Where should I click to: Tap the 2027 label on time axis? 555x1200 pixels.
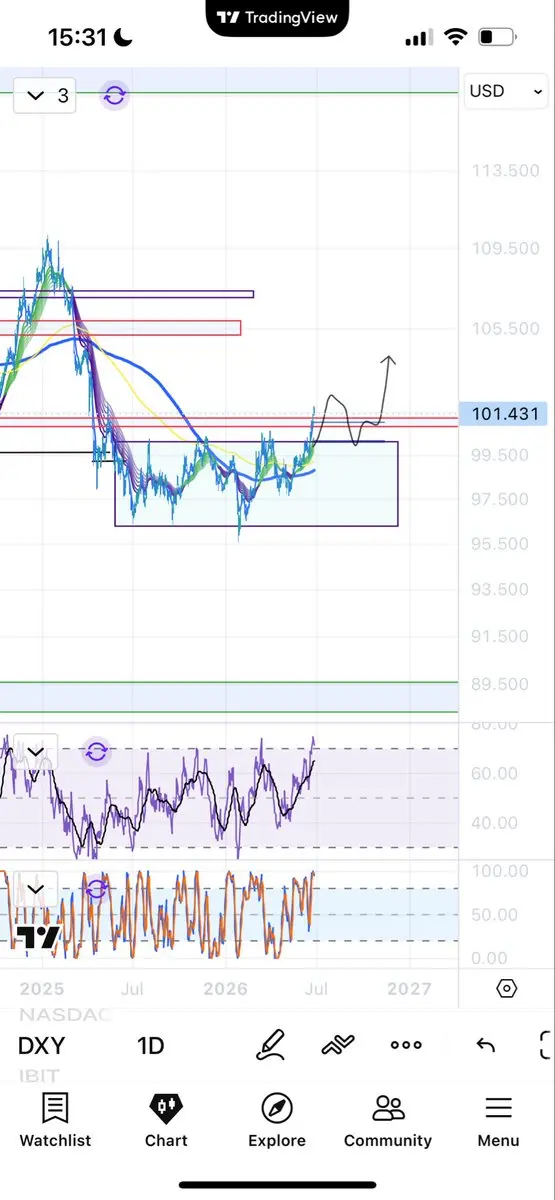point(409,989)
